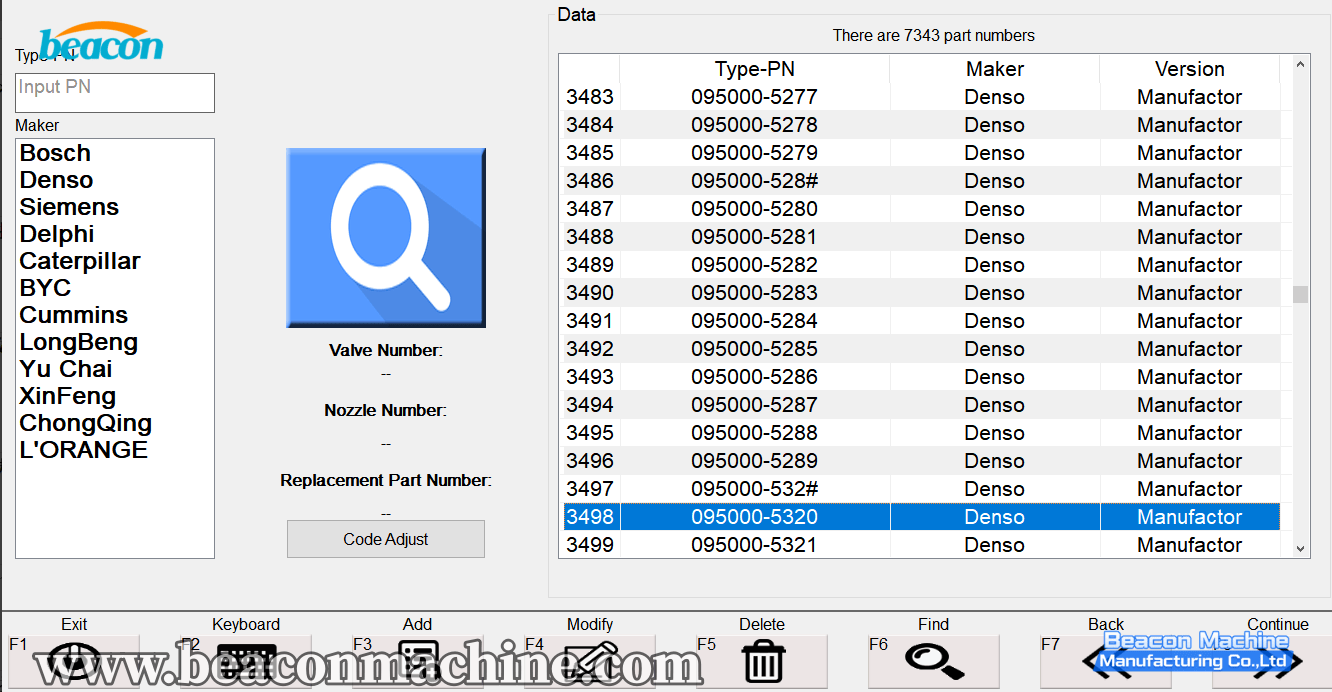The width and height of the screenshot is (1332, 692).
Task: Click the Add icon (F3)
Action: coord(418,661)
